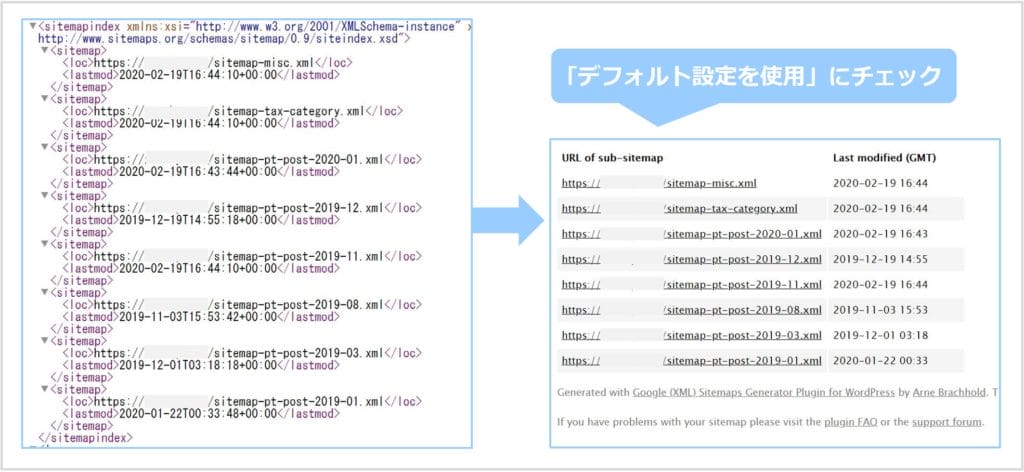Click the XML loc line for sitemap-pt-post-2019-08.xml
Screen dimensions: 1024x472
242,305
